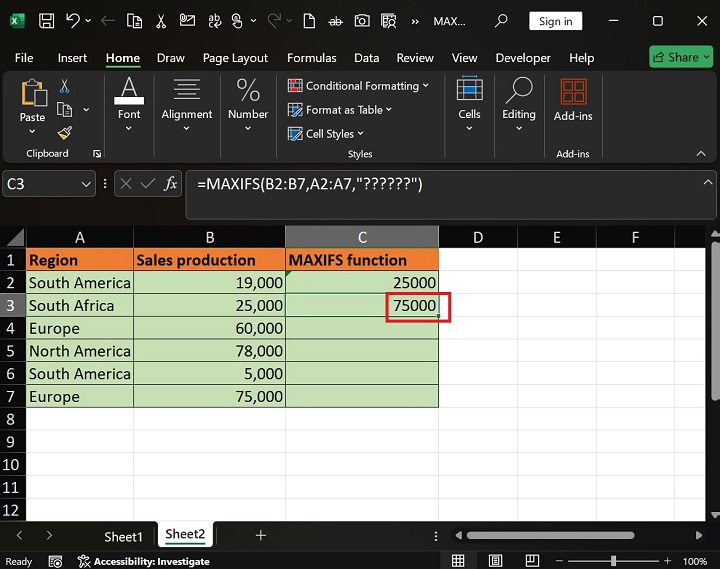
Task: Click the green Share button
Action: coord(680,57)
